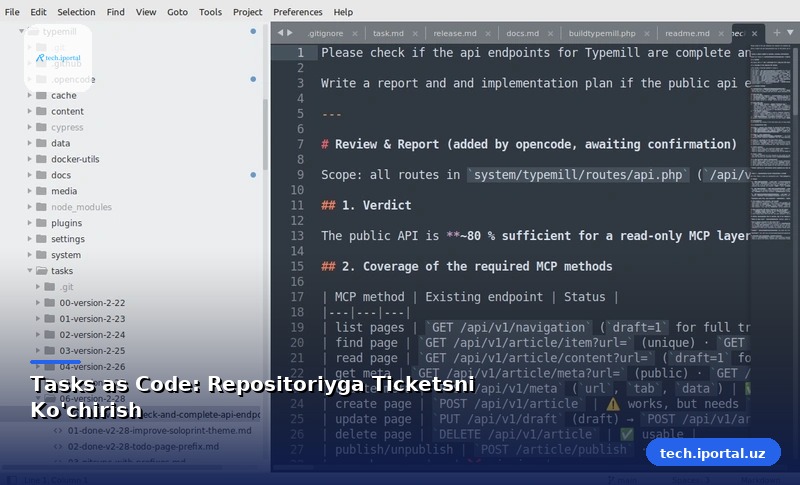Click the open tasks folder icon

41,271
